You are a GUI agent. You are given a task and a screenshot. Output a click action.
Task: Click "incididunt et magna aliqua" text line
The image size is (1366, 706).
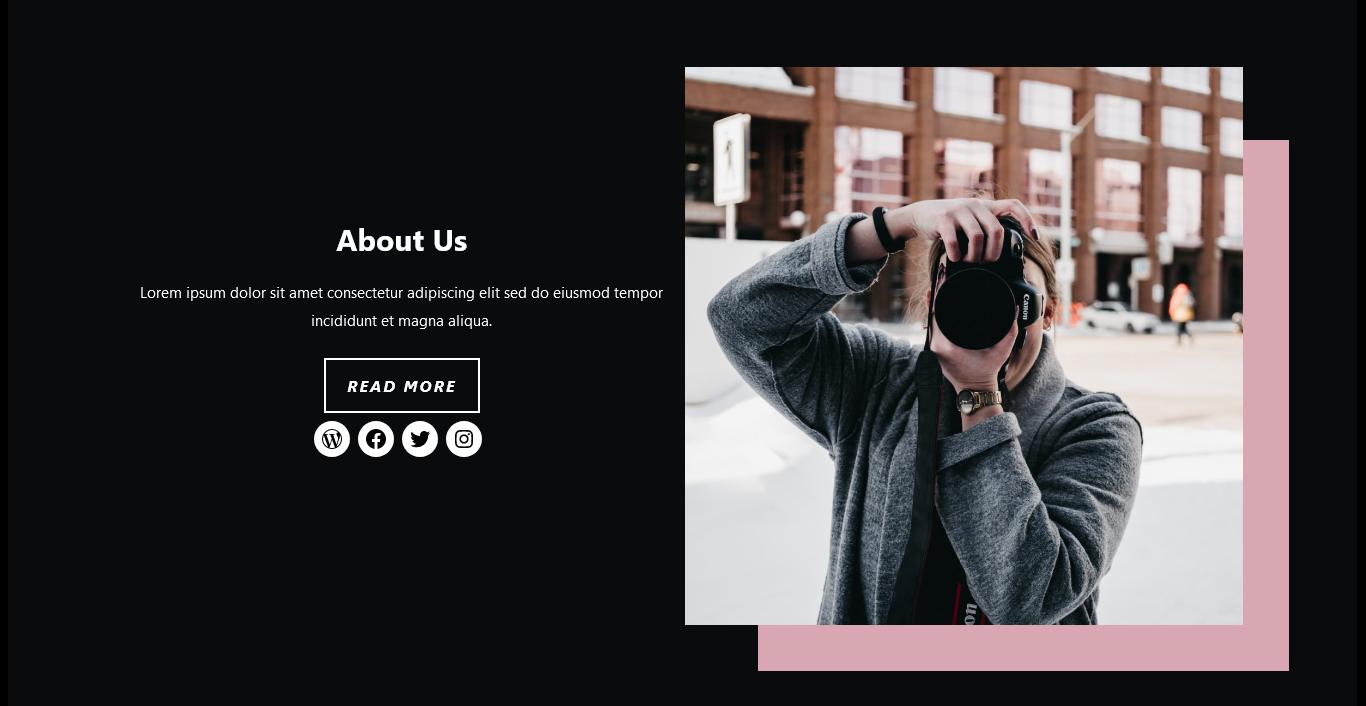pyautogui.click(x=402, y=321)
